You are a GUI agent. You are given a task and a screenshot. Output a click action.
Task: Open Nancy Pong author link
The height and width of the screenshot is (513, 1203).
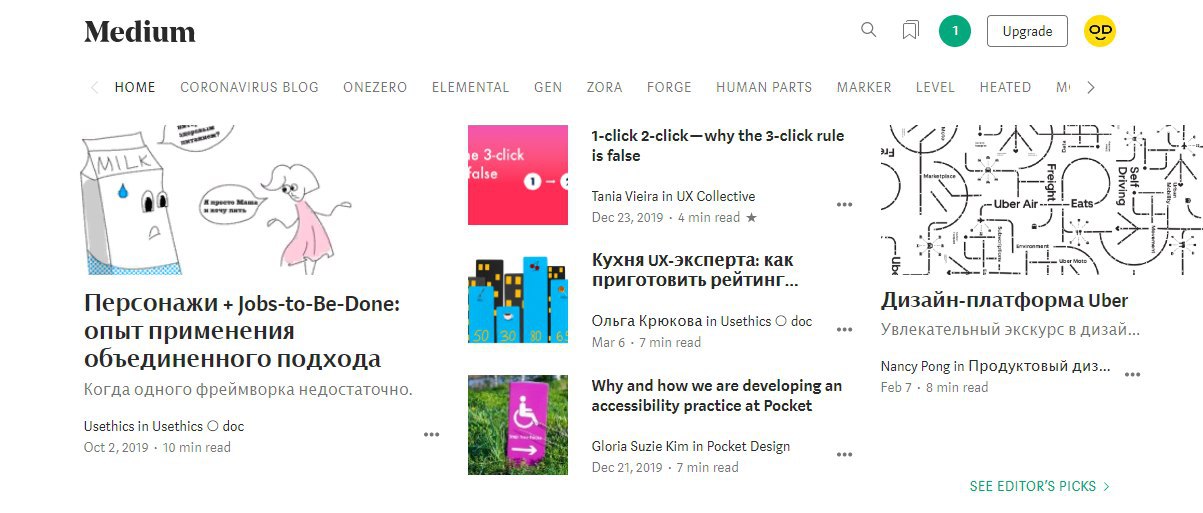[x=915, y=366]
